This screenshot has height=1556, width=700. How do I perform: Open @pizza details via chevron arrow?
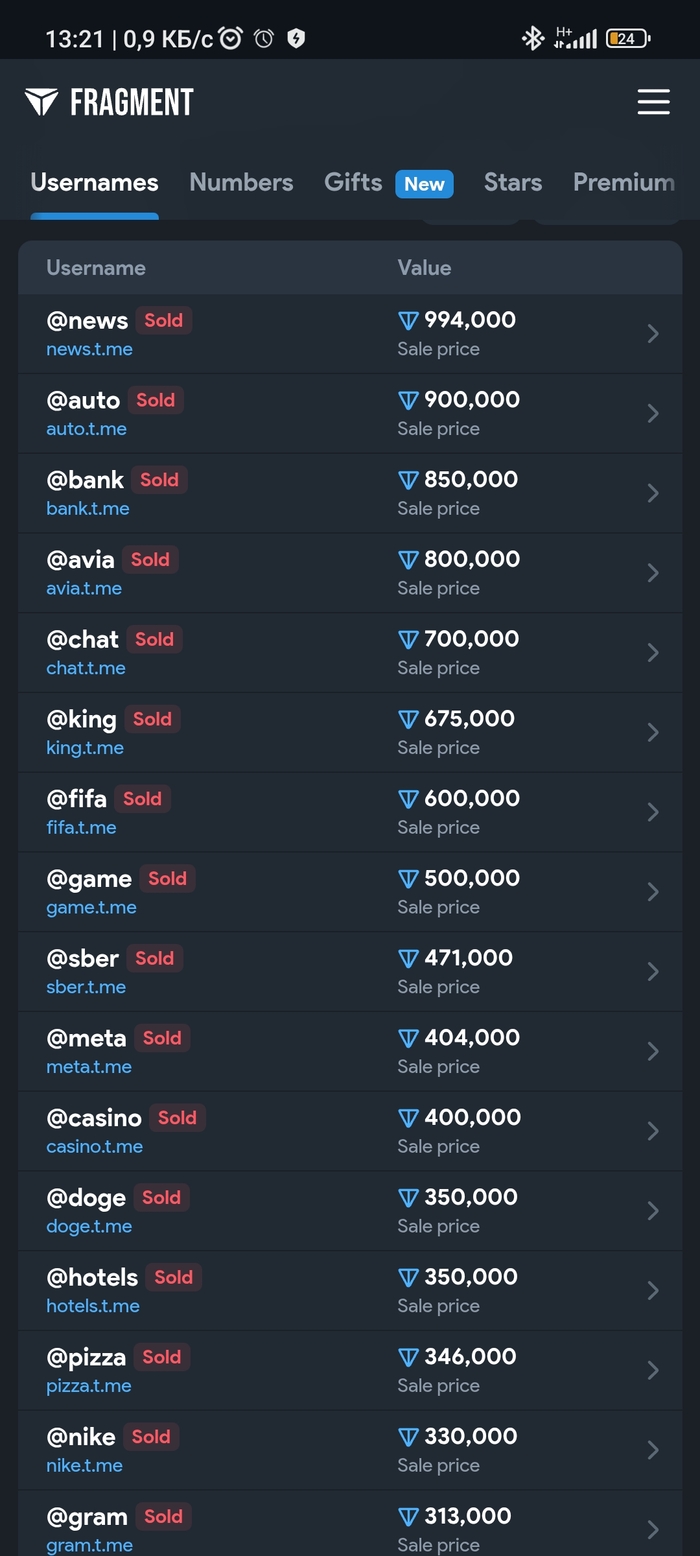click(x=653, y=1370)
